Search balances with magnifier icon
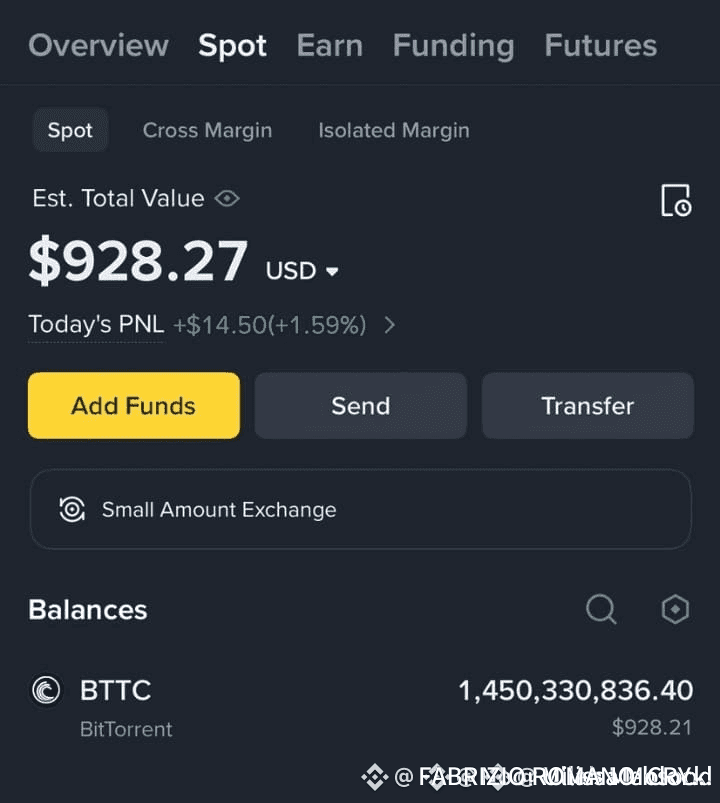This screenshot has height=803, width=720. point(601,609)
